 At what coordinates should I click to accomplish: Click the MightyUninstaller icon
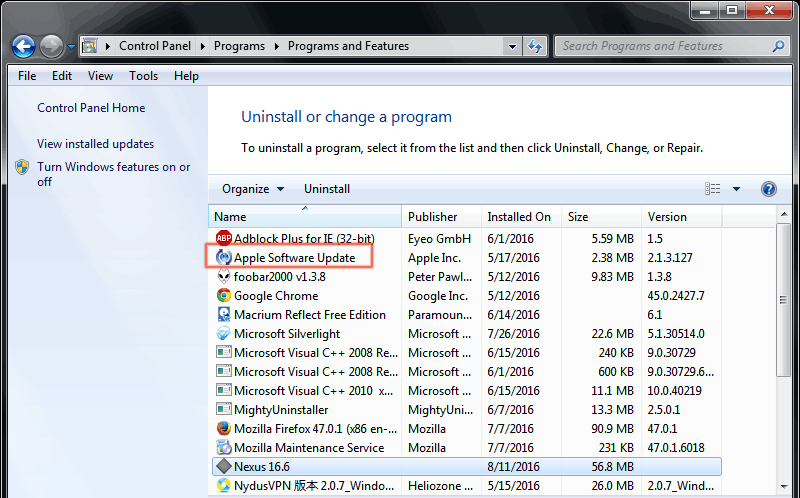click(x=223, y=409)
